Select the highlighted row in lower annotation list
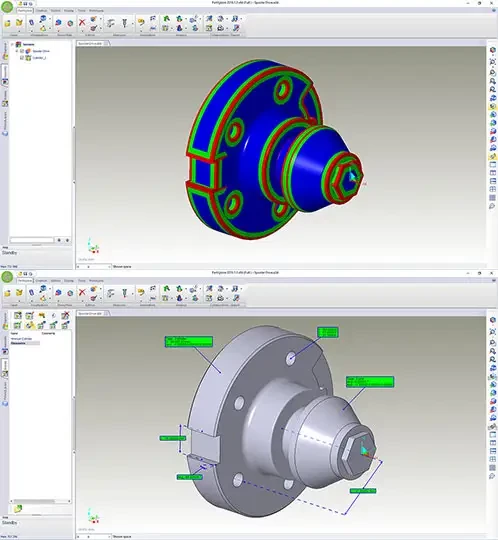 25,343
